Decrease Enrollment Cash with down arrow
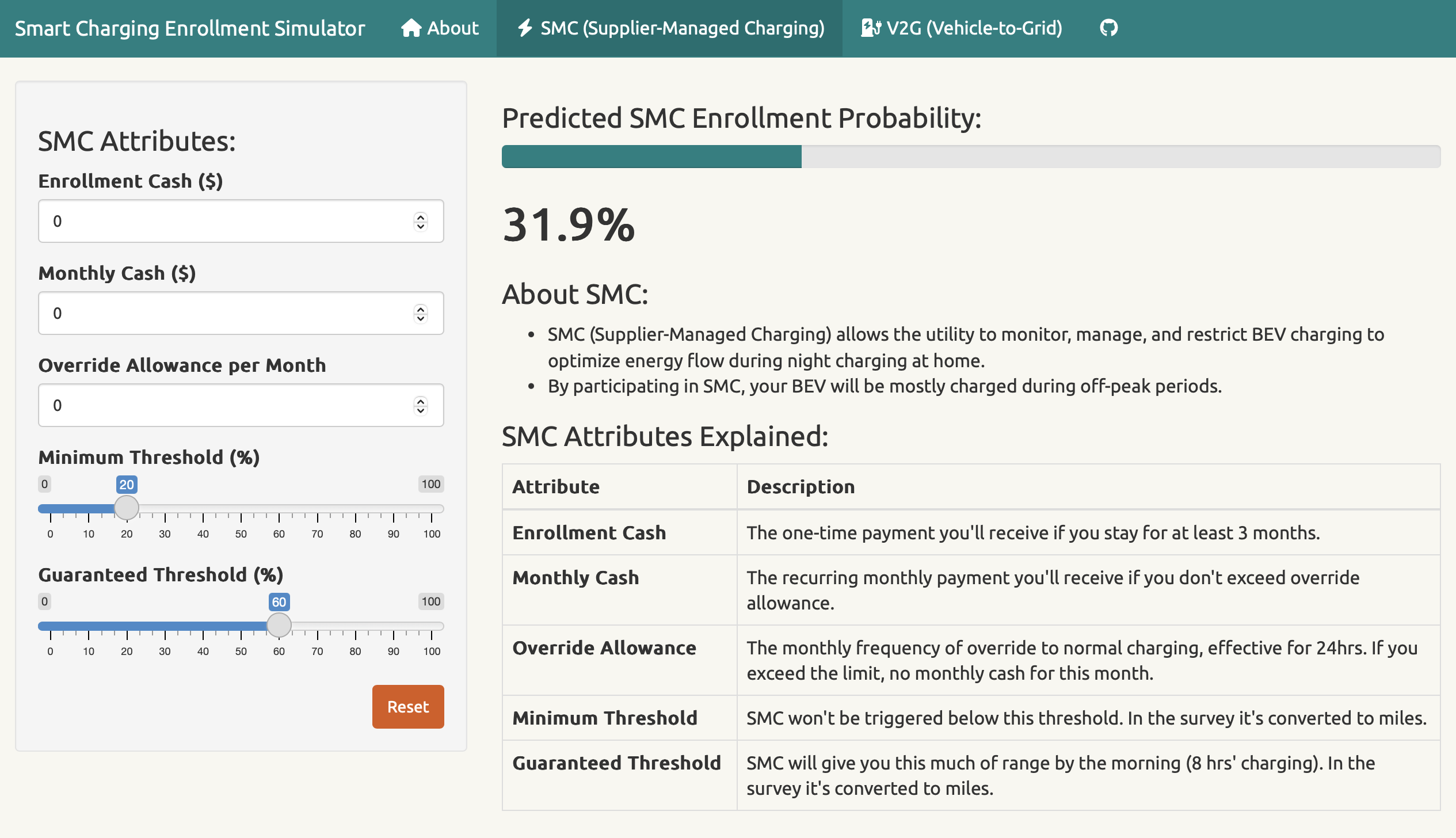The height and width of the screenshot is (838, 1456). point(421,226)
